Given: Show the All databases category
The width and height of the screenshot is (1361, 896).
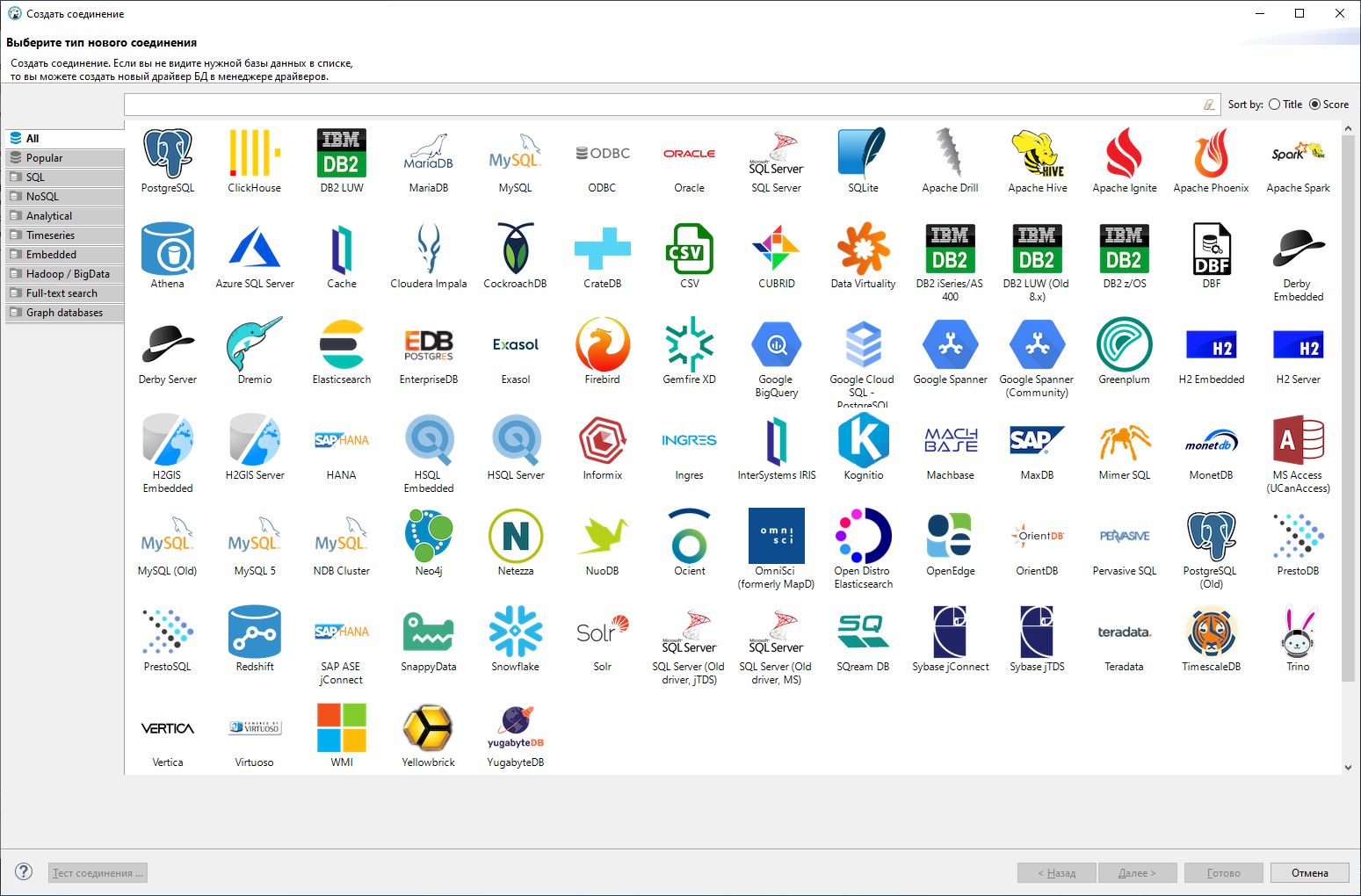Looking at the screenshot, I should click(65, 139).
